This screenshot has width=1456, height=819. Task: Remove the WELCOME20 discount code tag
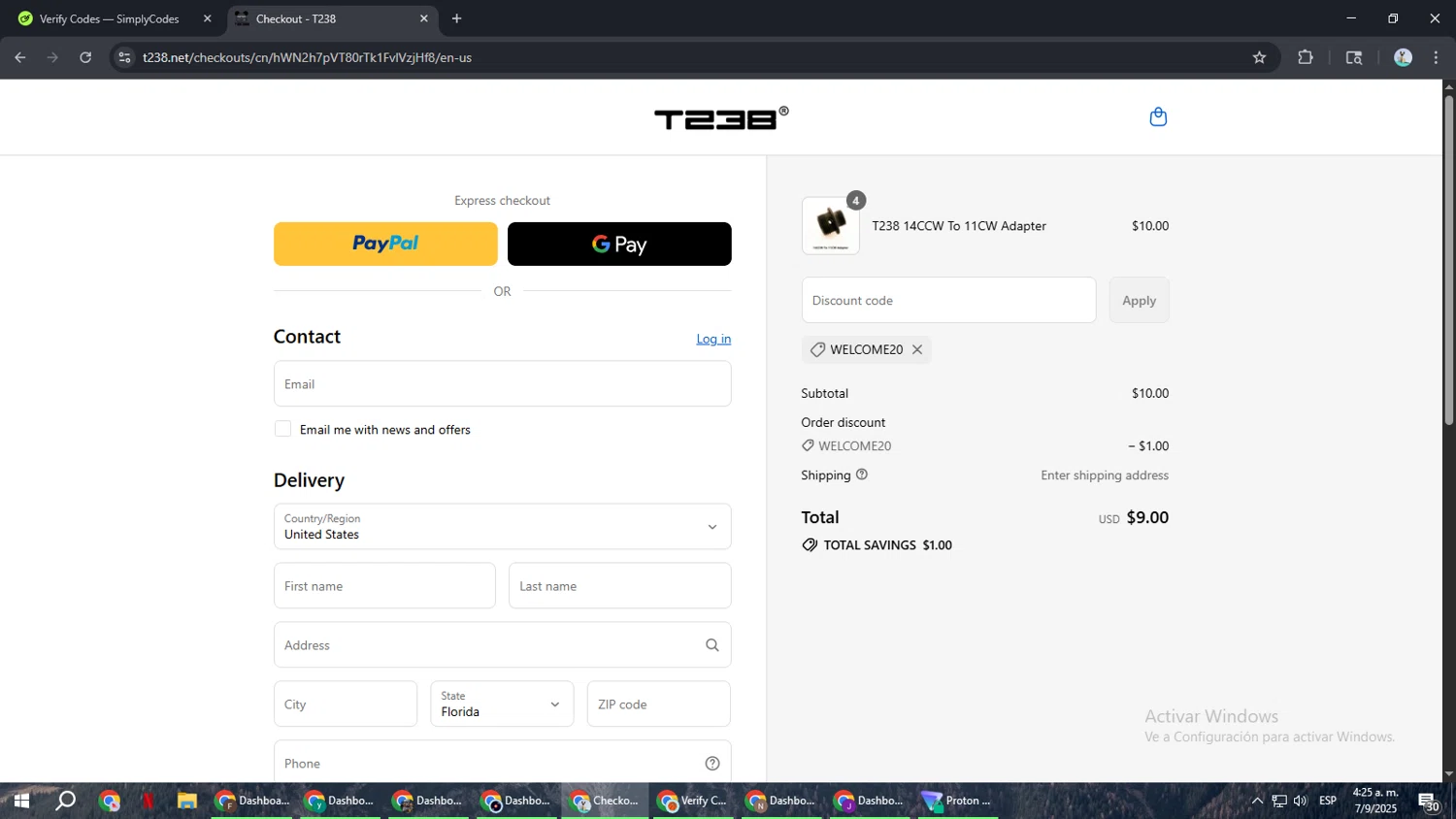[917, 349]
